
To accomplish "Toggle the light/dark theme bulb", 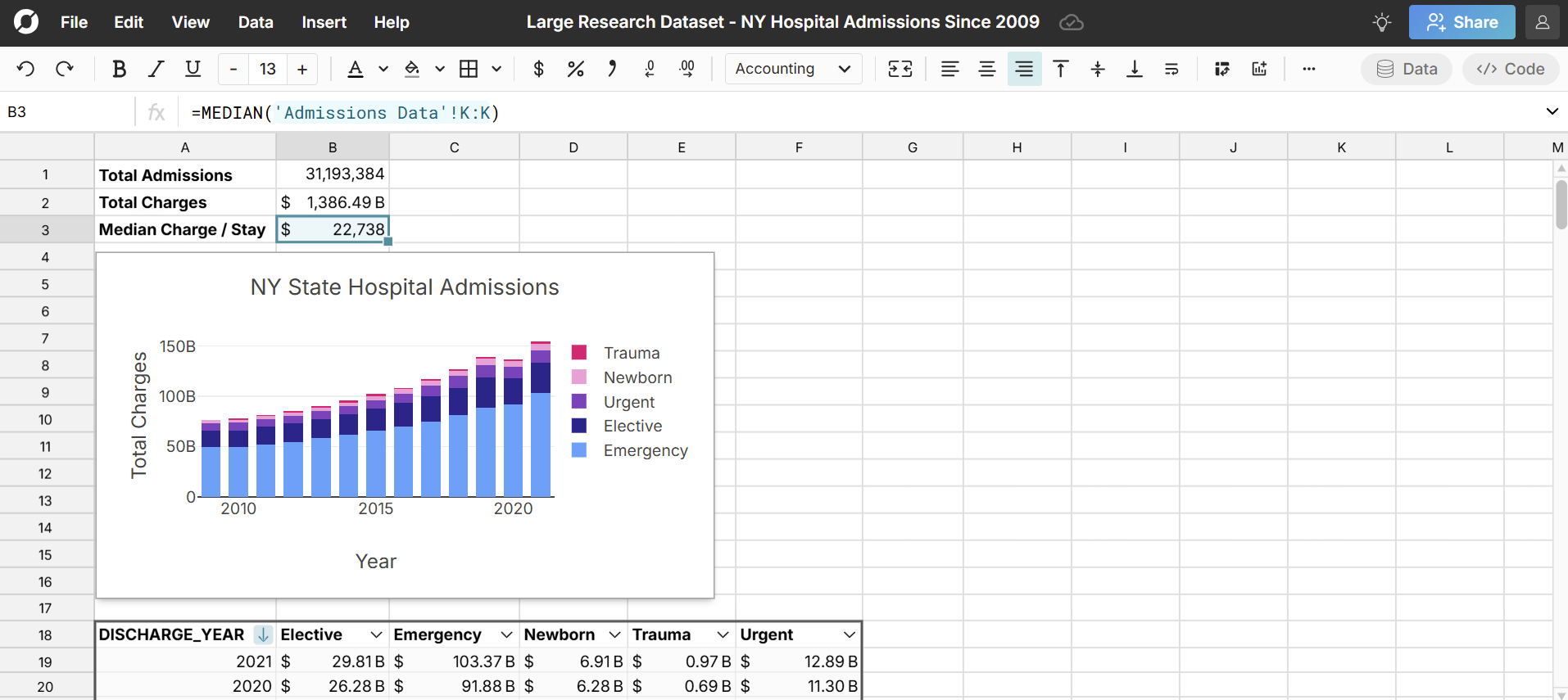I will (x=1381, y=22).
